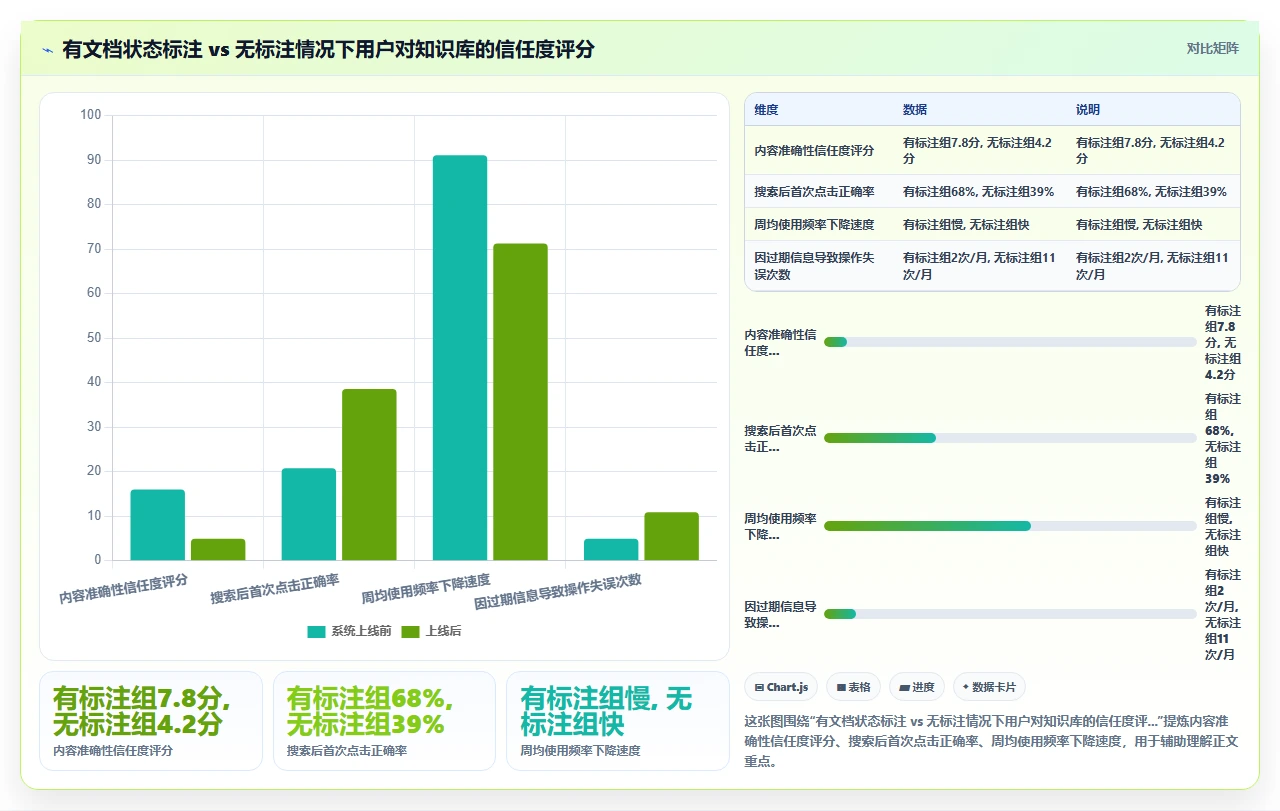Select the 因过期信息导致操作失误次数 table row
Image resolution: width=1280 pixels, height=811 pixels.
pyautogui.click(x=993, y=266)
